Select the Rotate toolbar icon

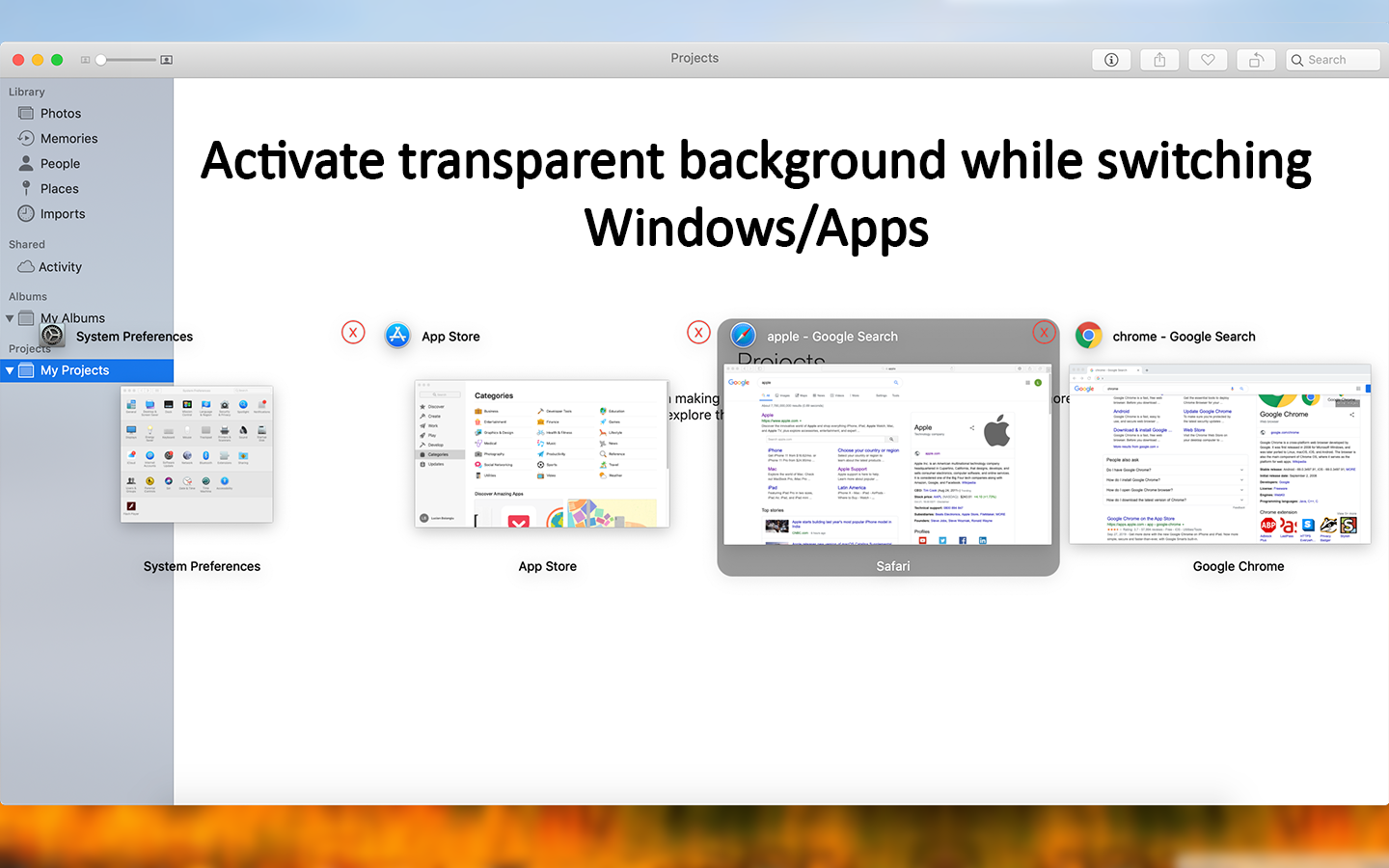pos(1256,59)
